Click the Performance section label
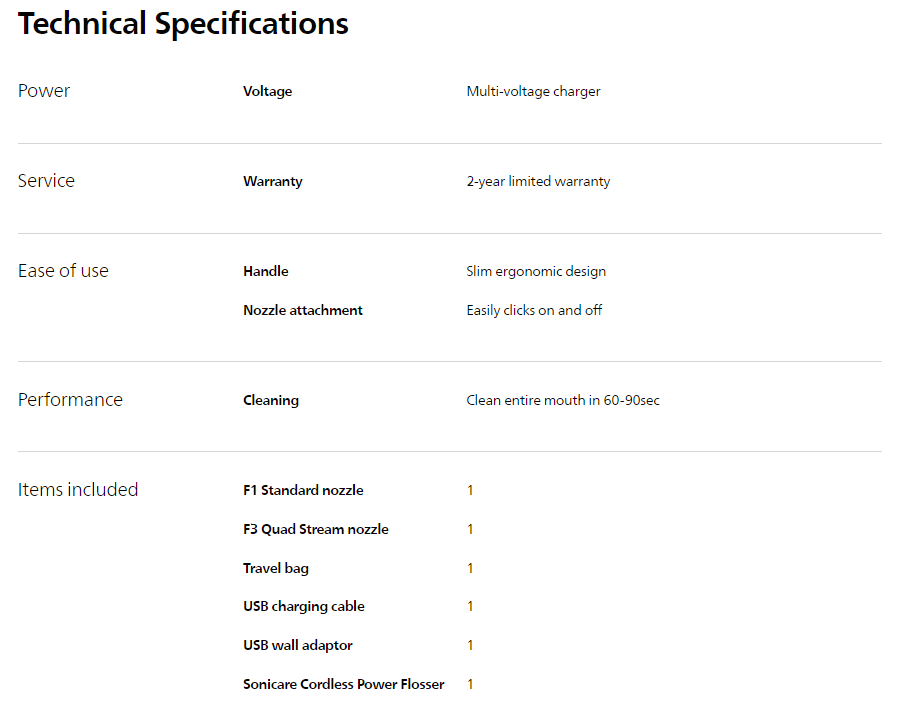 pyautogui.click(x=70, y=400)
